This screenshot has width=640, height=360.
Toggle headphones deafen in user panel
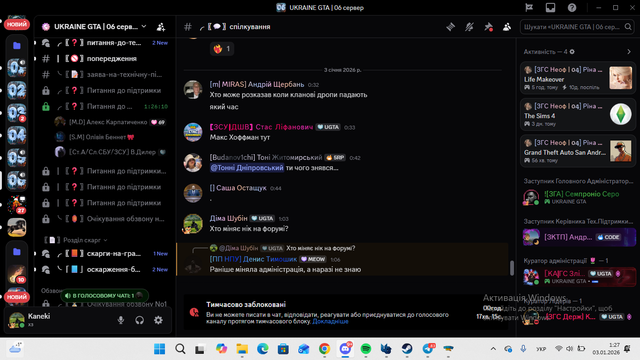point(140,320)
